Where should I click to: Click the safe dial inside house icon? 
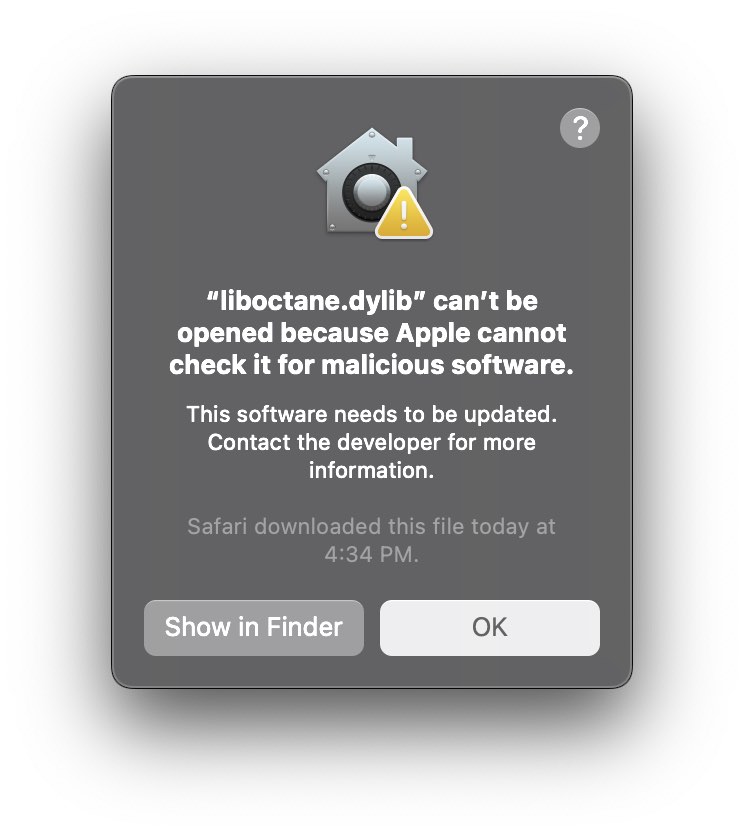369,191
